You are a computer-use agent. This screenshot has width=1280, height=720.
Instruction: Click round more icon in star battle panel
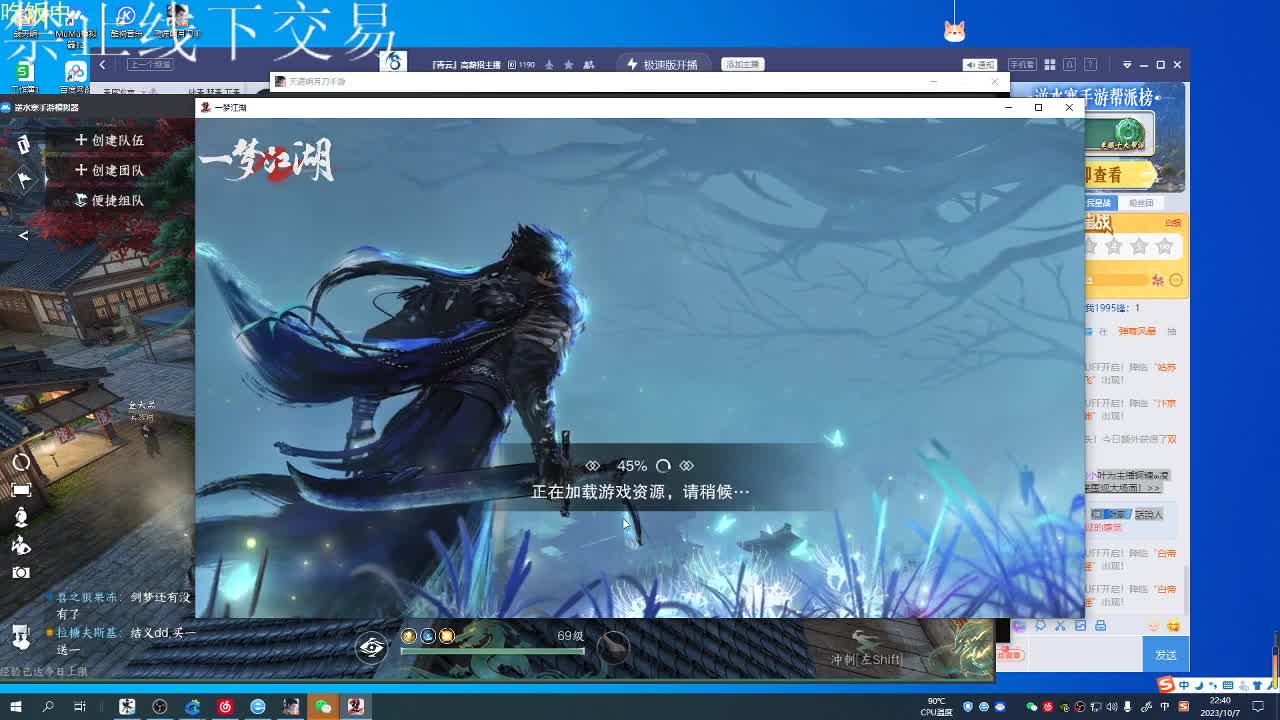pos(1176,280)
